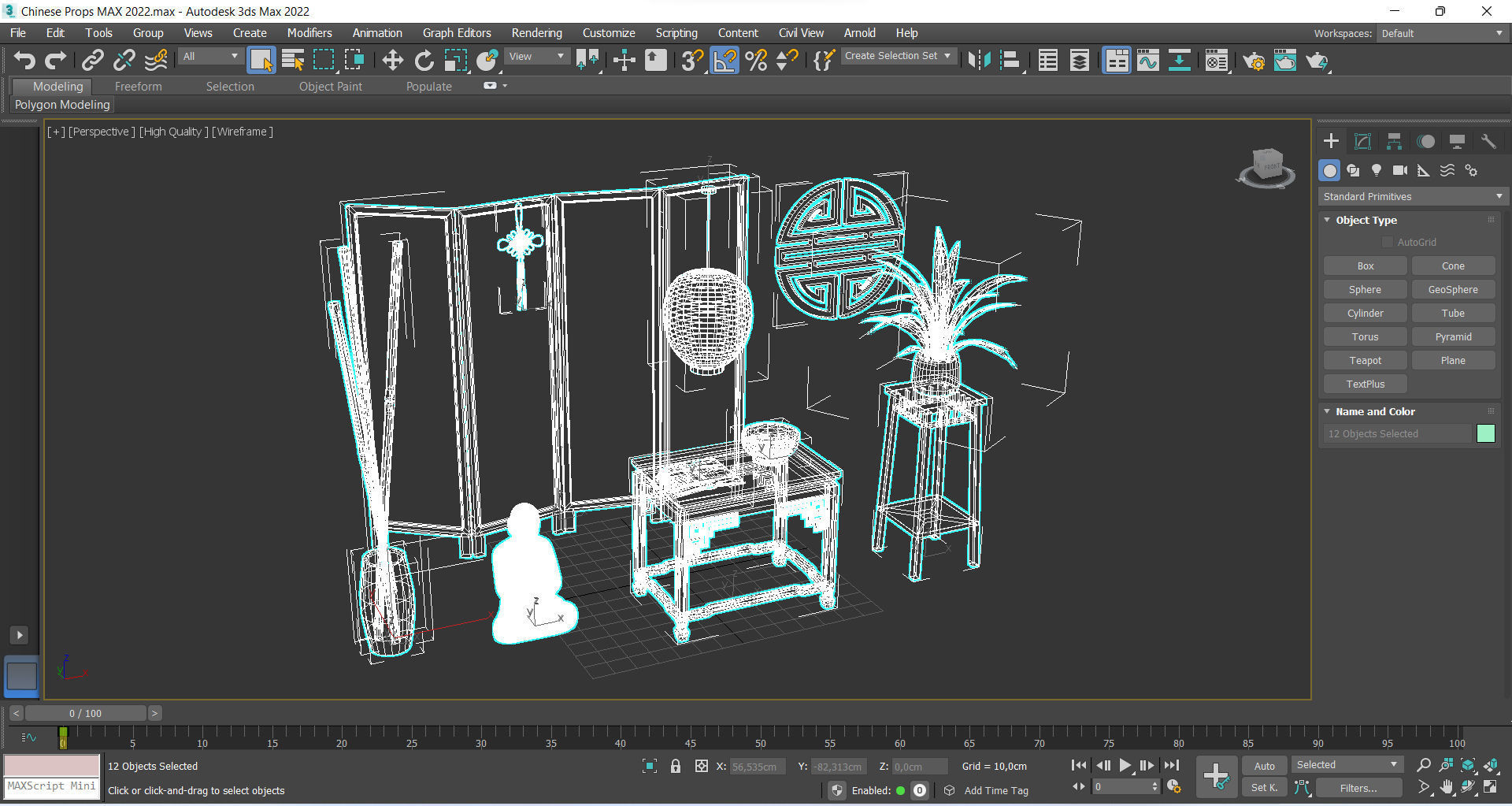Click the Sphere primitive button
1512x806 pixels.
[x=1365, y=289]
